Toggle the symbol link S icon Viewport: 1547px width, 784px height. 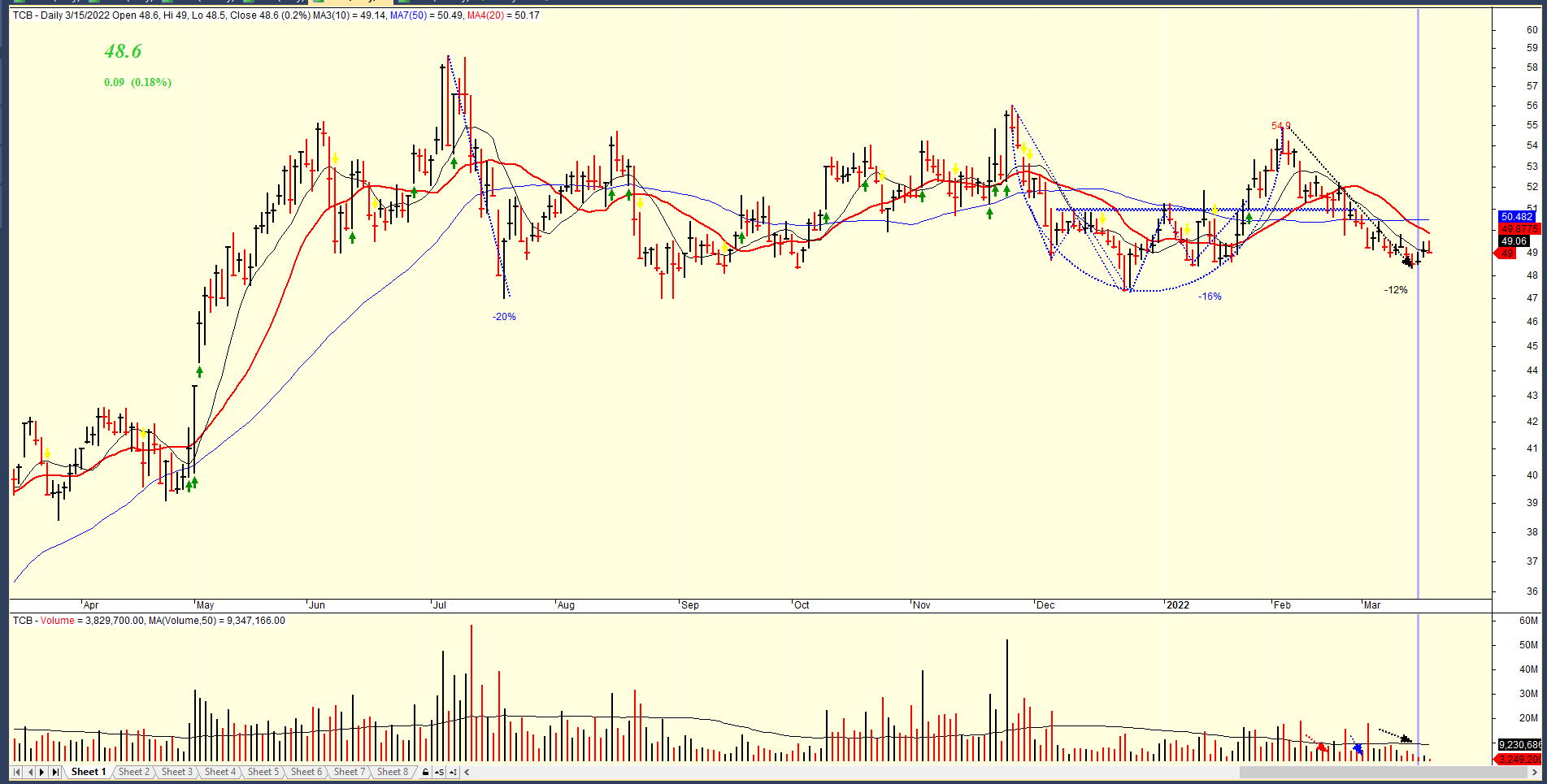pos(439,772)
